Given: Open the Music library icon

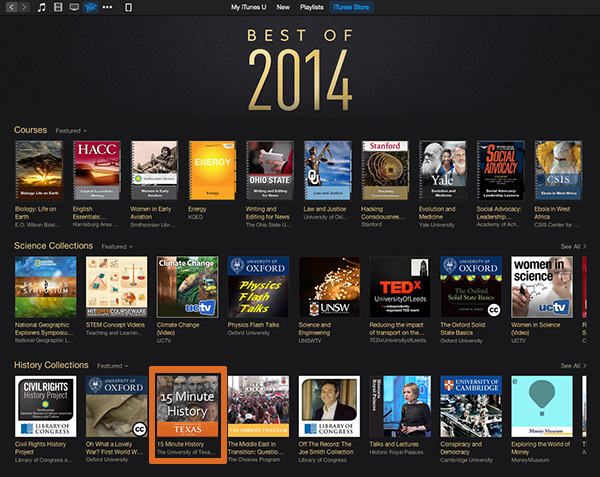Looking at the screenshot, I should coord(41,7).
